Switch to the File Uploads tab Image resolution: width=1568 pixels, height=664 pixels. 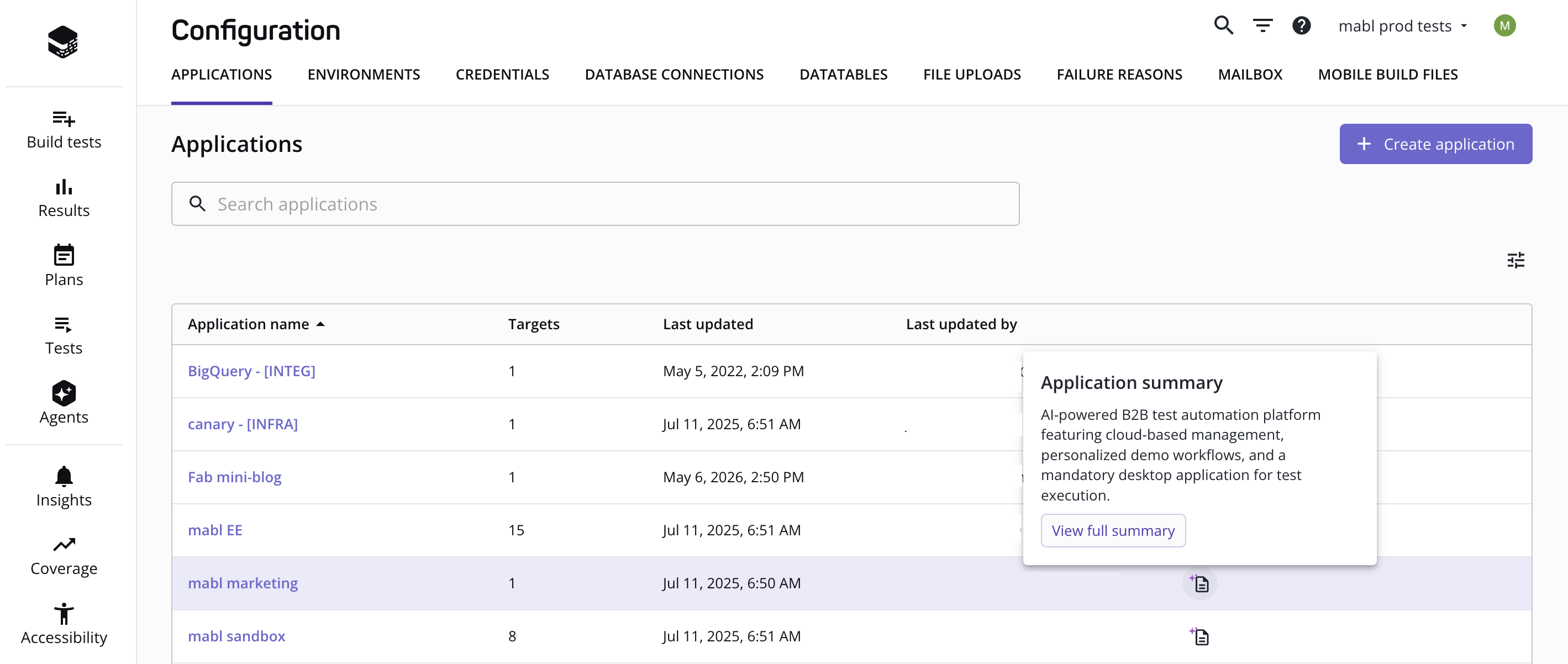(972, 74)
